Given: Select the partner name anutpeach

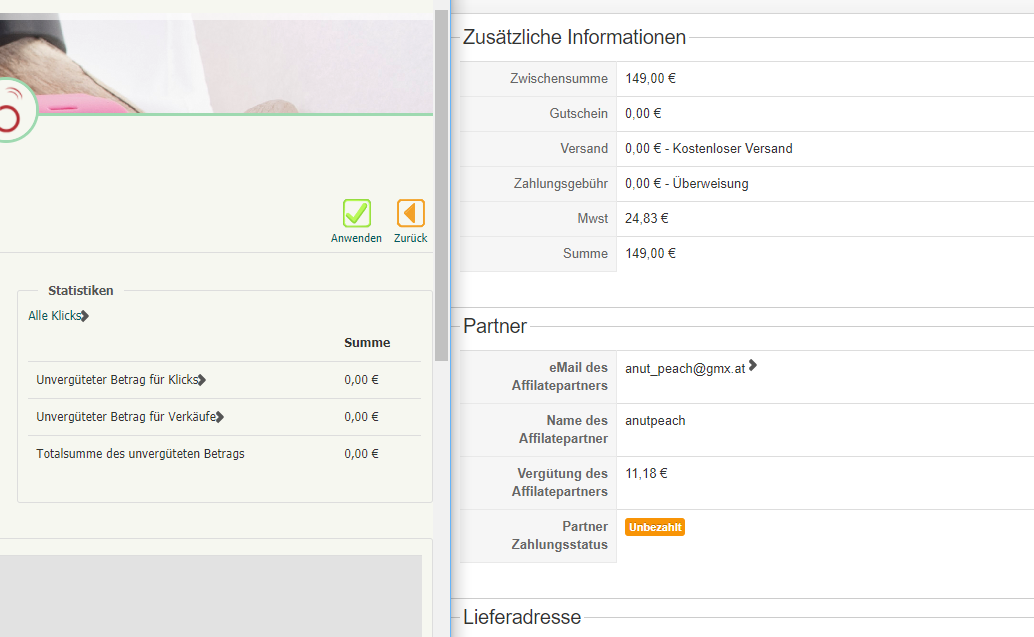Looking at the screenshot, I should (x=655, y=421).
